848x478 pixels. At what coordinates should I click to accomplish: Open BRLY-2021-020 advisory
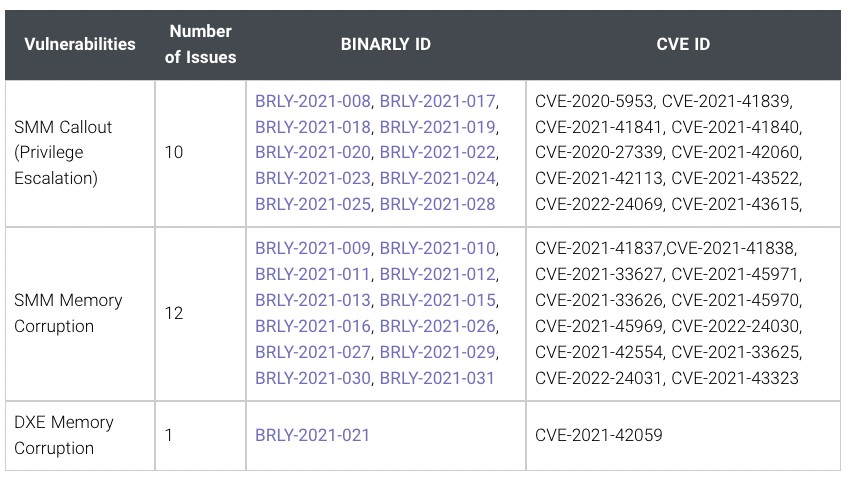pos(312,152)
